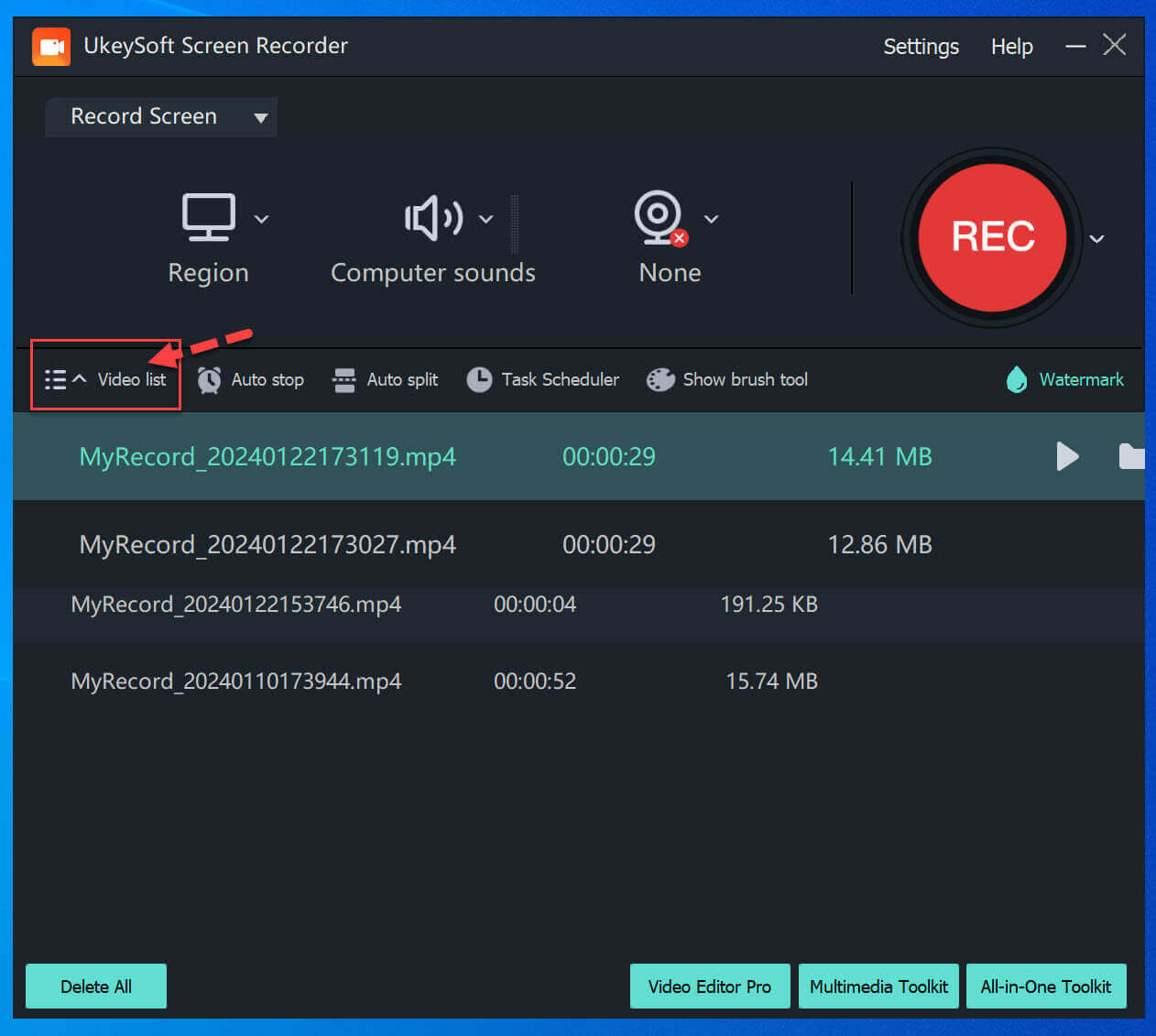Click the Auto split label
1156x1036 pixels.
click(x=402, y=379)
